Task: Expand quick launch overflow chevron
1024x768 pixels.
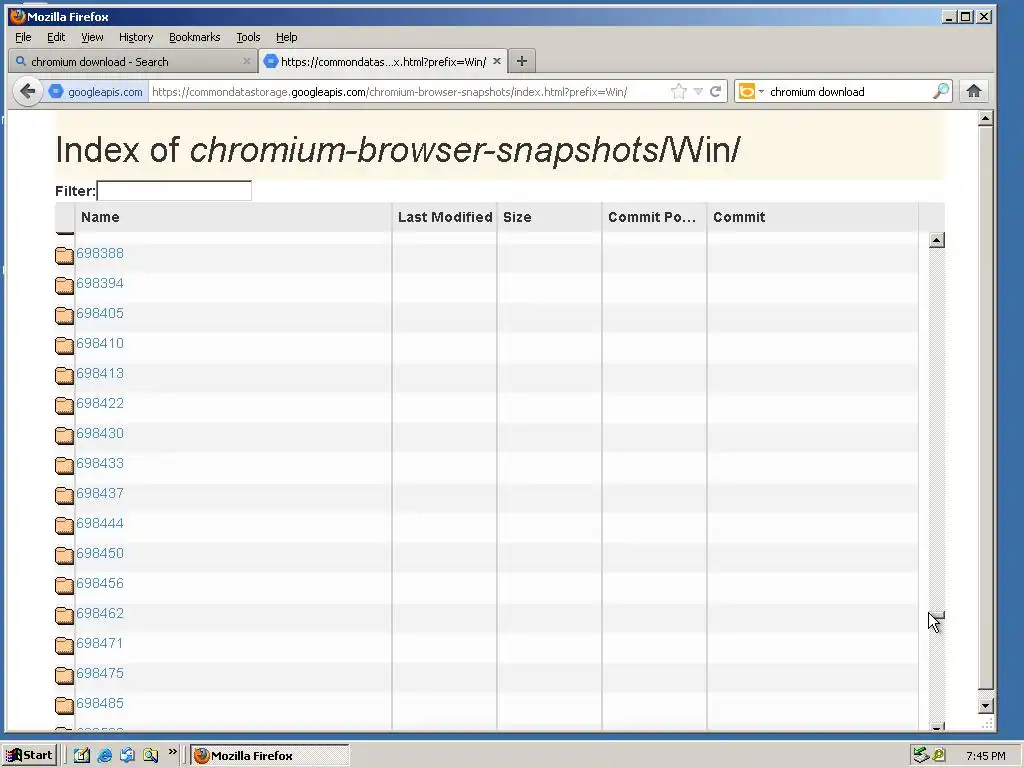Action: pos(172,752)
